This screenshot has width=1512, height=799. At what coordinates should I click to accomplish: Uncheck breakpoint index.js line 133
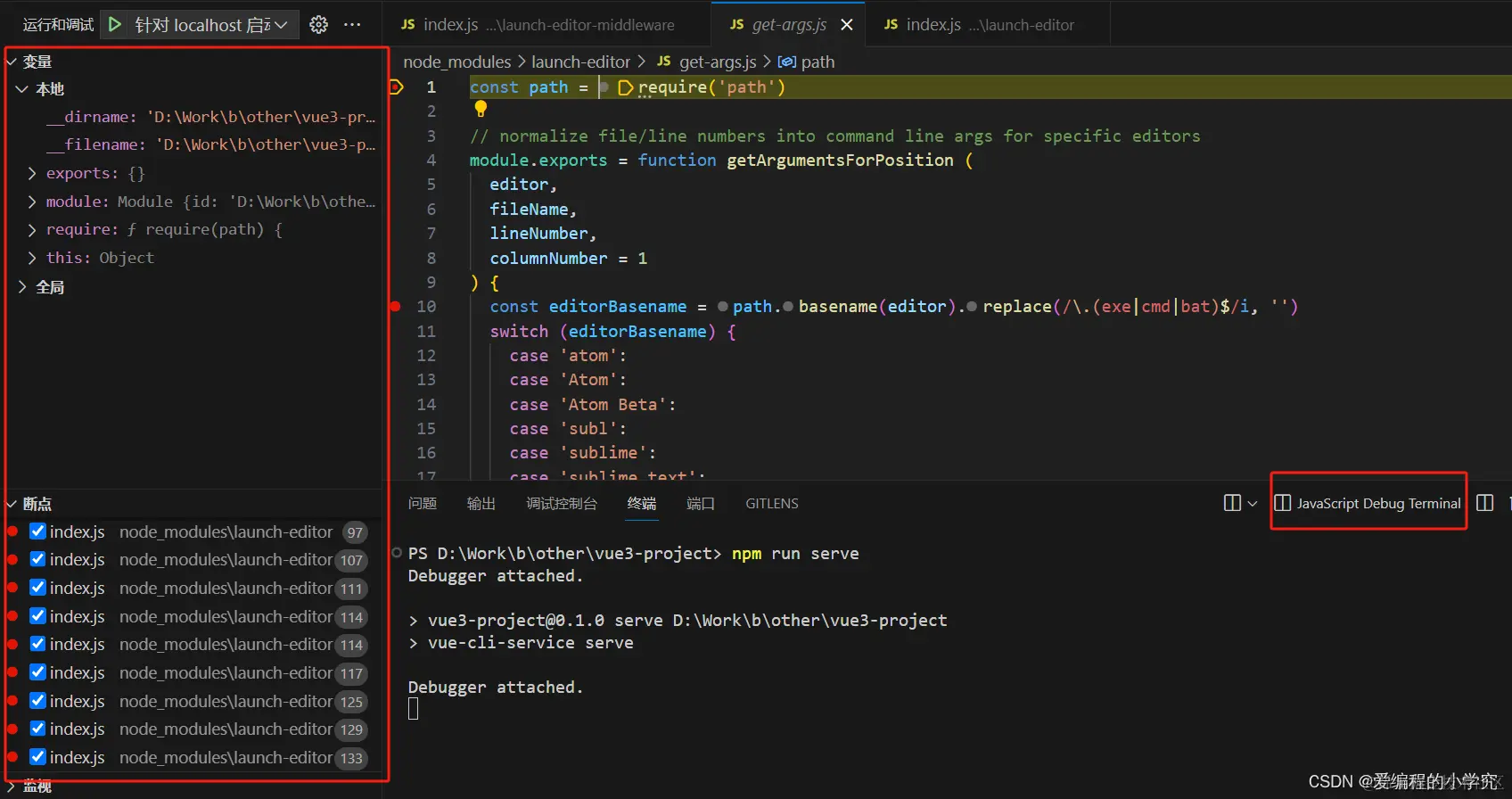[37, 757]
